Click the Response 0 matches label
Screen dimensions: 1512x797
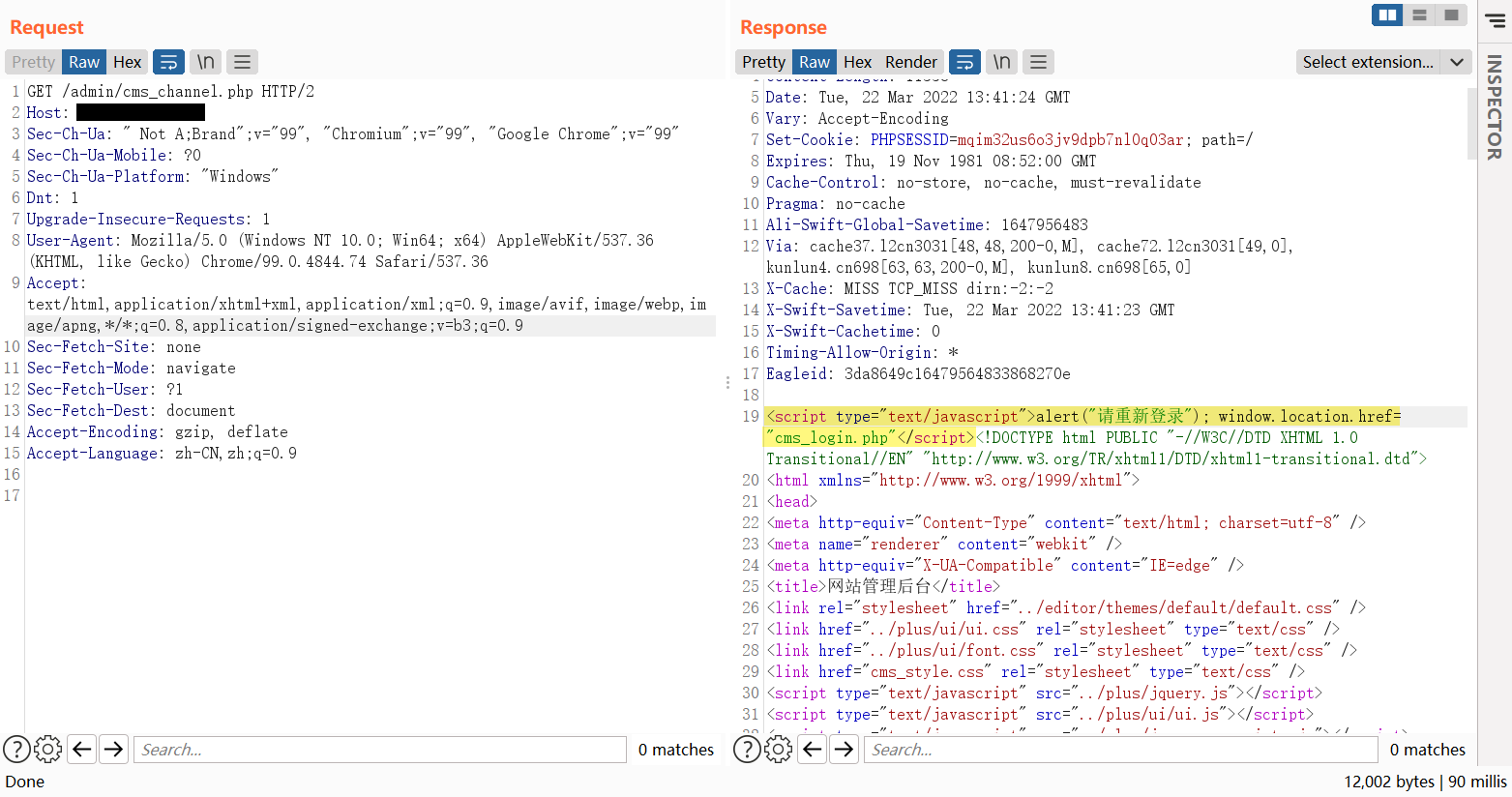1428,750
